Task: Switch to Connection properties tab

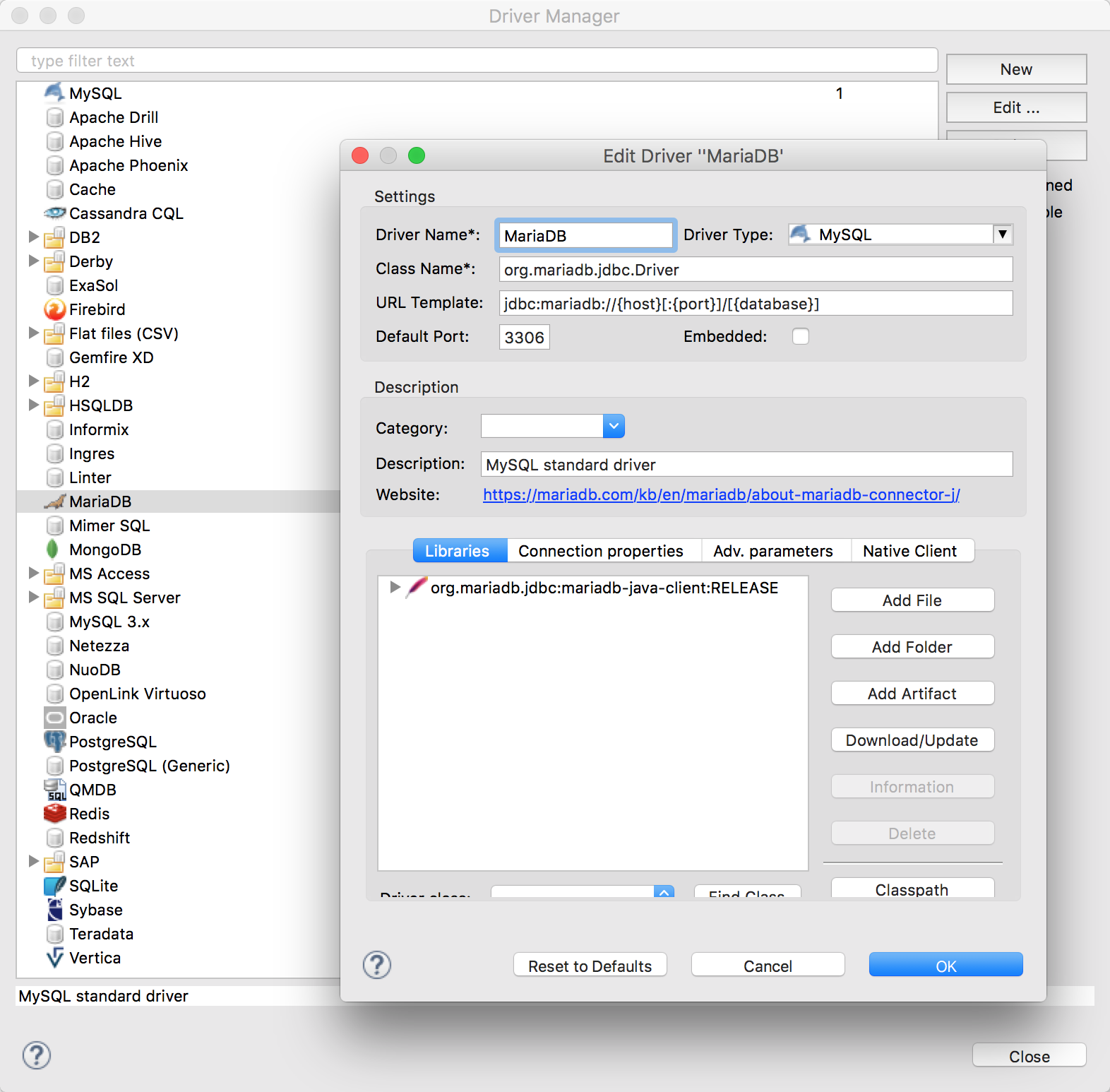Action: tap(600, 551)
